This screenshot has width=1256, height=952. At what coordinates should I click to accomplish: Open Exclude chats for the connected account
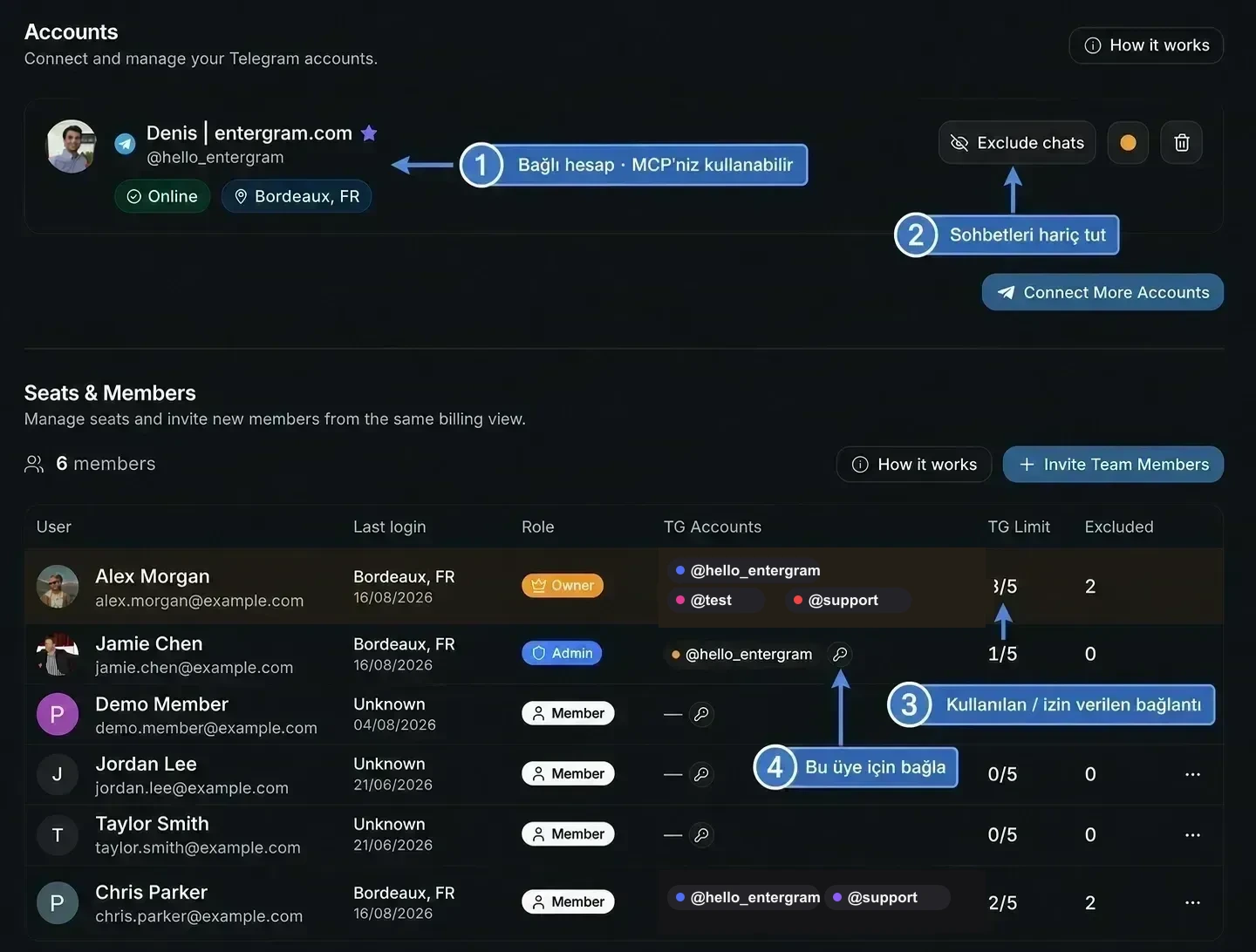[1017, 142]
